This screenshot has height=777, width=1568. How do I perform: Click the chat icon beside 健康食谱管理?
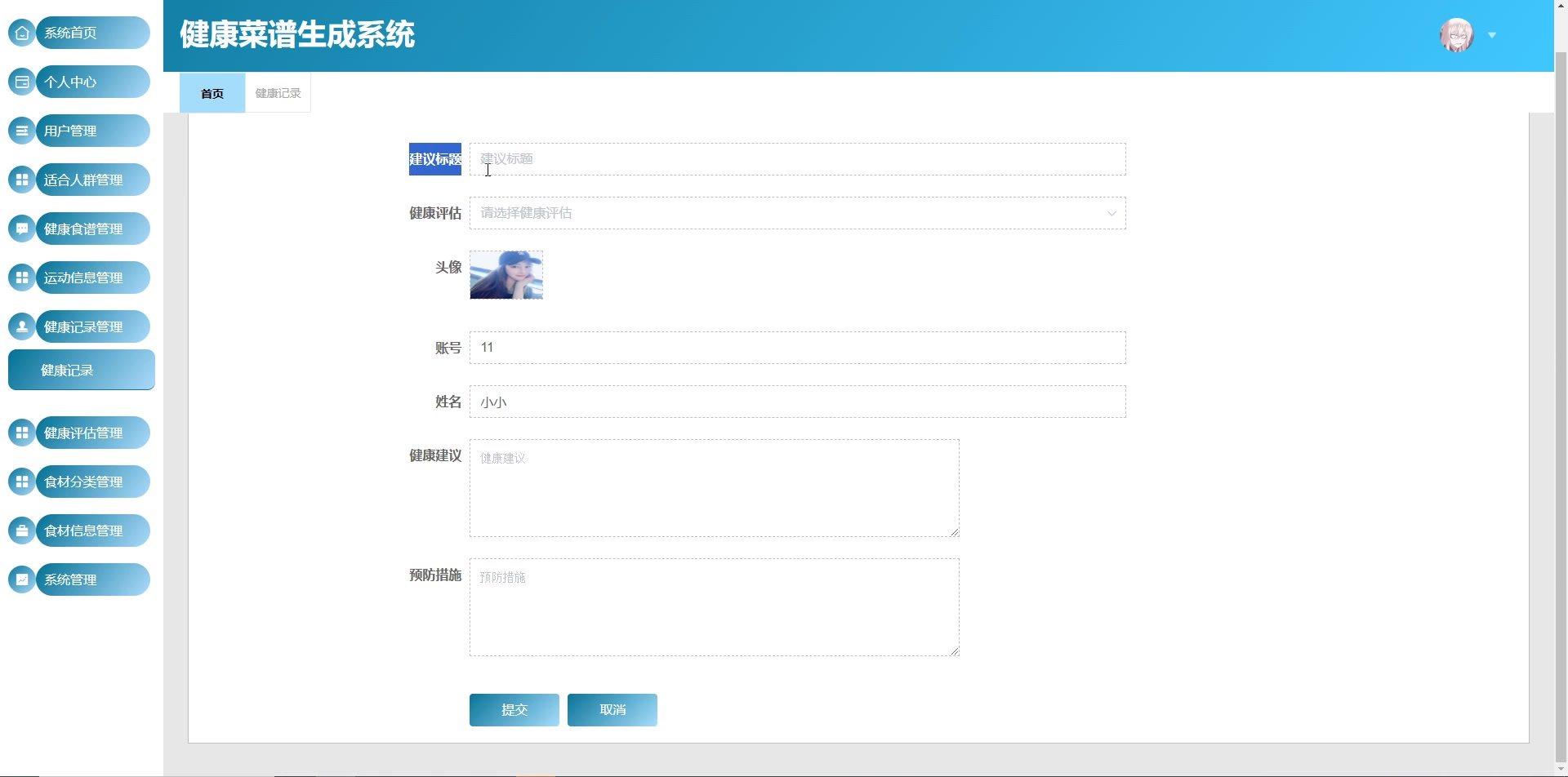click(x=22, y=229)
